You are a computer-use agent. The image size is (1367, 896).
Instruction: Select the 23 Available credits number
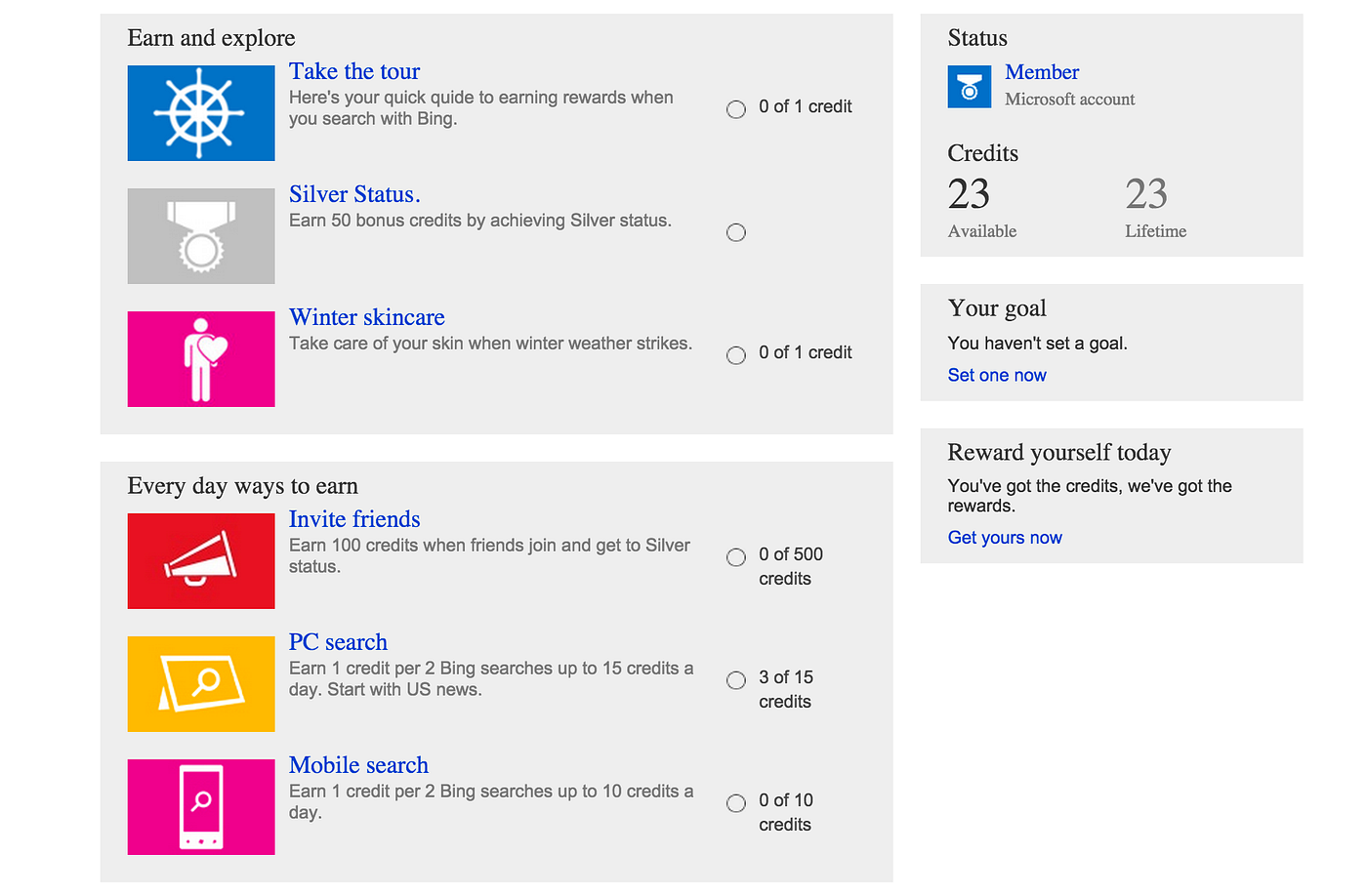point(969,194)
